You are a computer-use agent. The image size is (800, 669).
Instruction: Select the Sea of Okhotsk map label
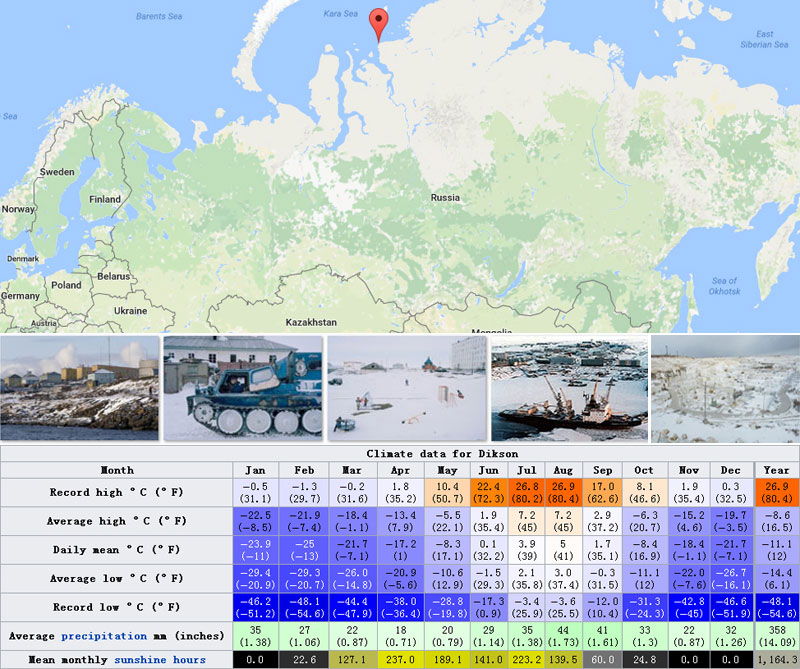[725, 286]
